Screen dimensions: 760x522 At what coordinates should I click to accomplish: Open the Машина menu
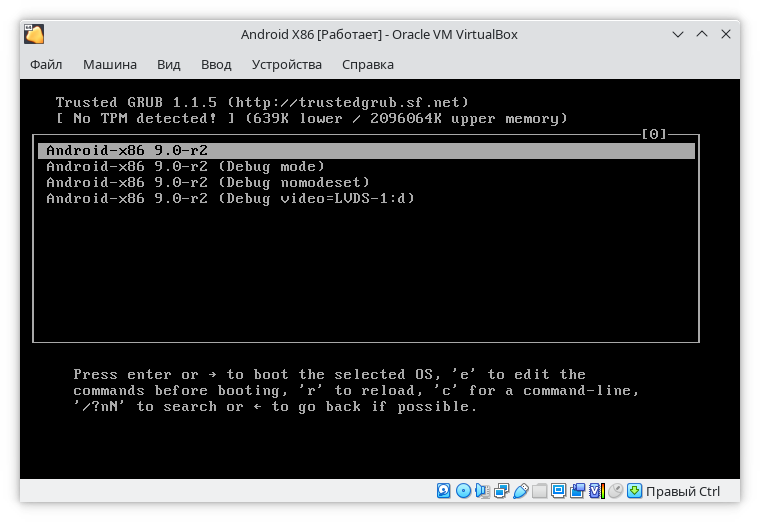point(110,65)
